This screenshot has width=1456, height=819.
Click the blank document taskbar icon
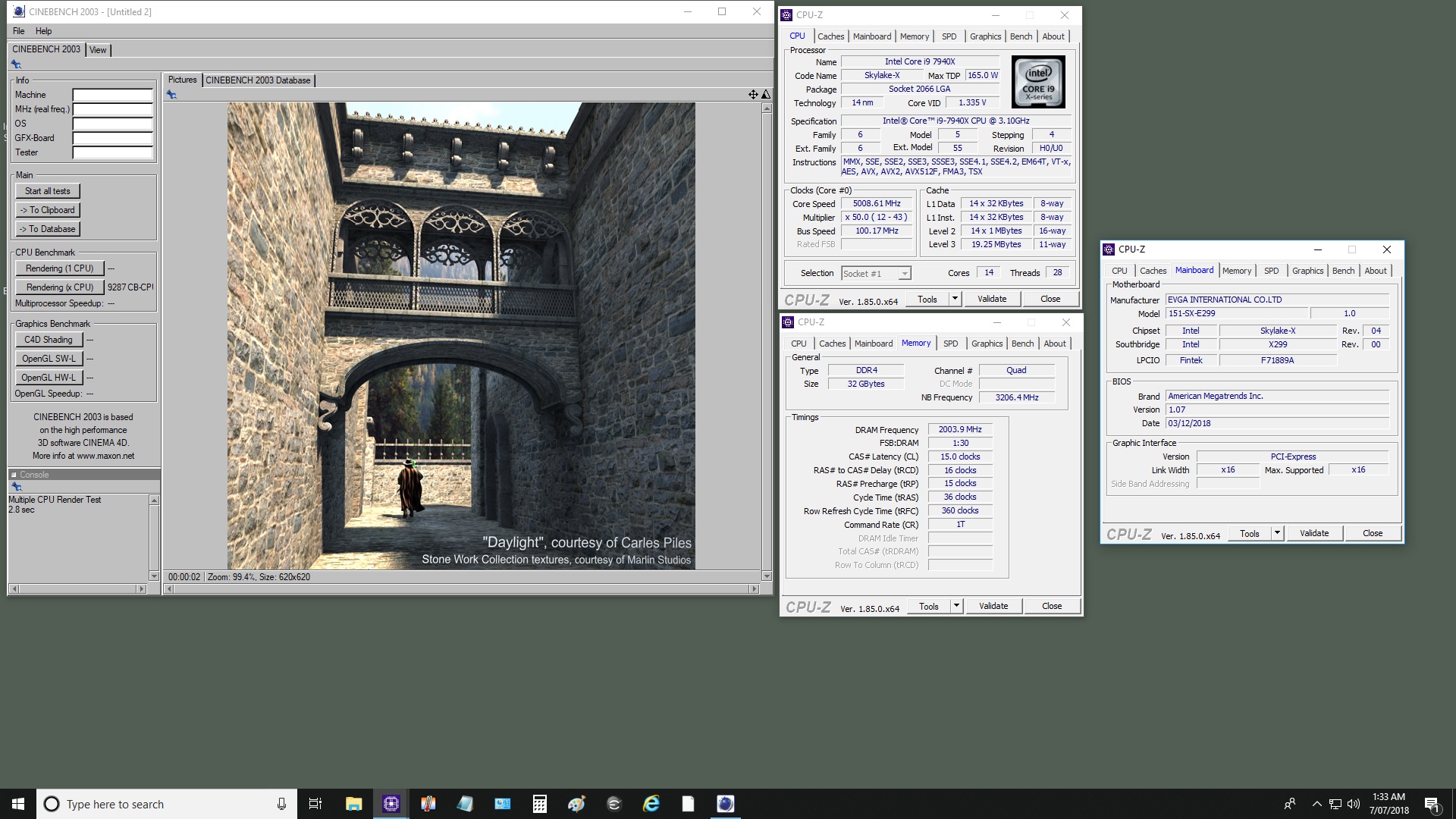(688, 804)
